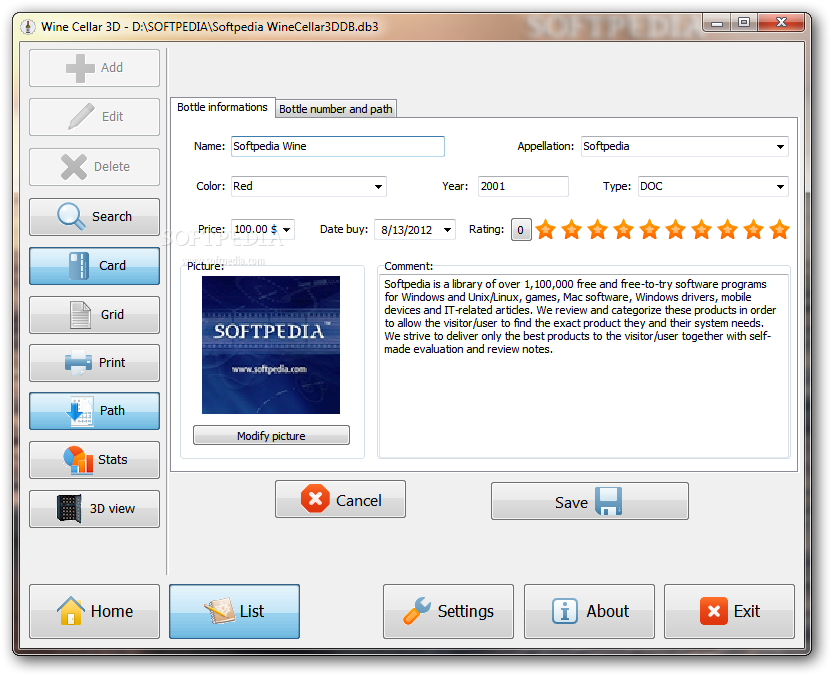The width and height of the screenshot is (832, 676).
Task: Click the Name field Softpedia Wine
Action: tap(337, 146)
